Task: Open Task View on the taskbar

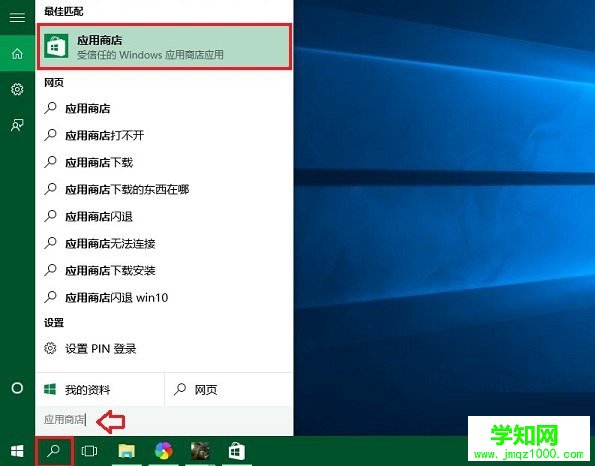Action: click(90, 451)
